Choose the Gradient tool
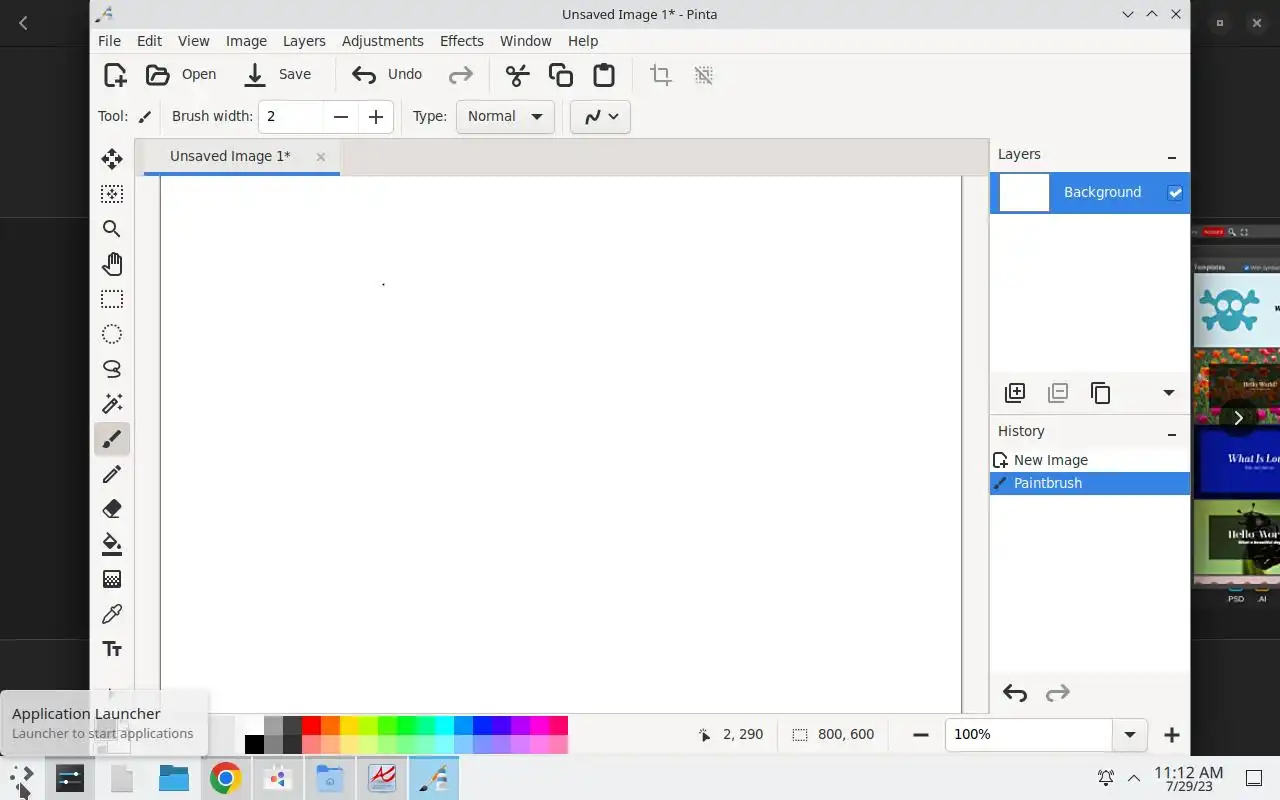The height and width of the screenshot is (800, 1280). tap(112, 579)
